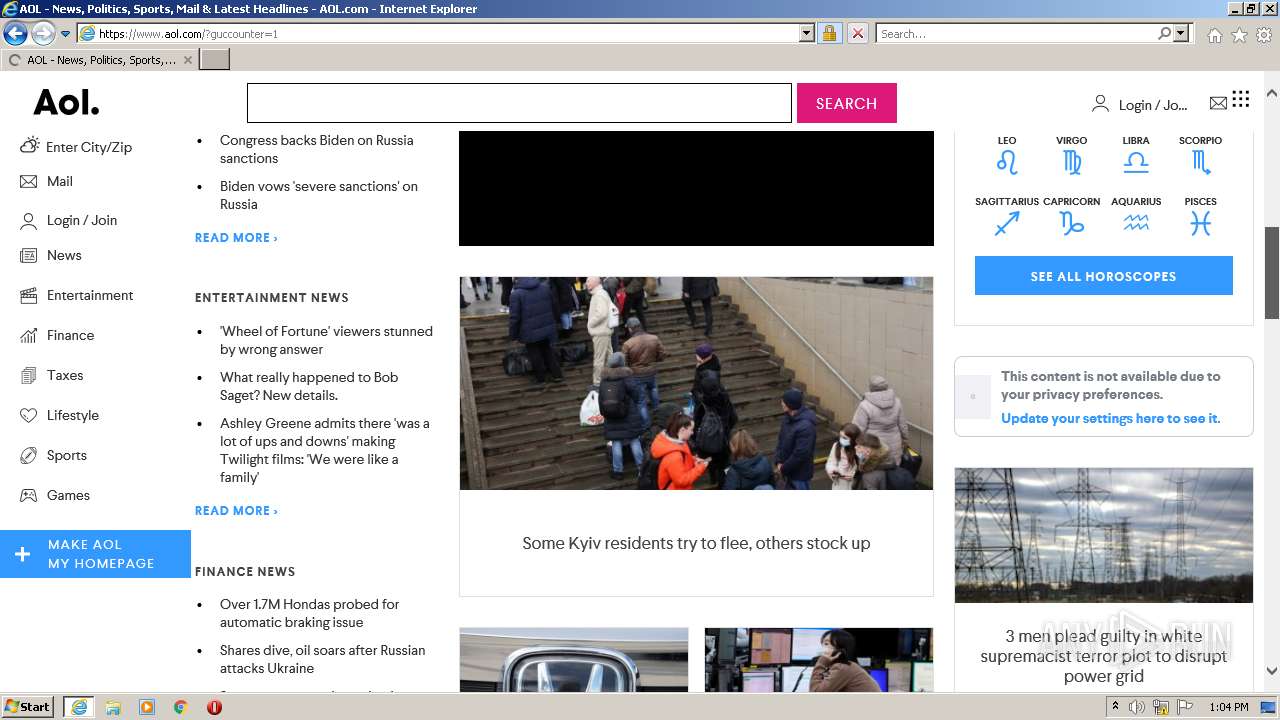Click 'Update your settings here to see it.'
Image resolution: width=1280 pixels, height=720 pixels.
pos(1110,418)
